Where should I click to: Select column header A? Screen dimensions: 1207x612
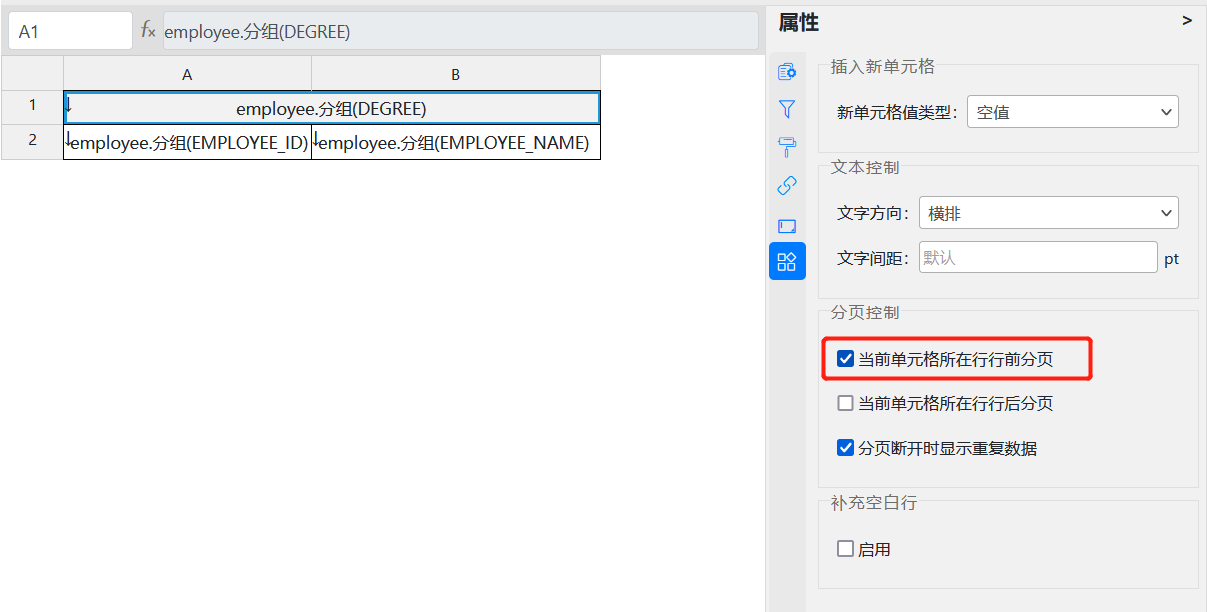187,74
